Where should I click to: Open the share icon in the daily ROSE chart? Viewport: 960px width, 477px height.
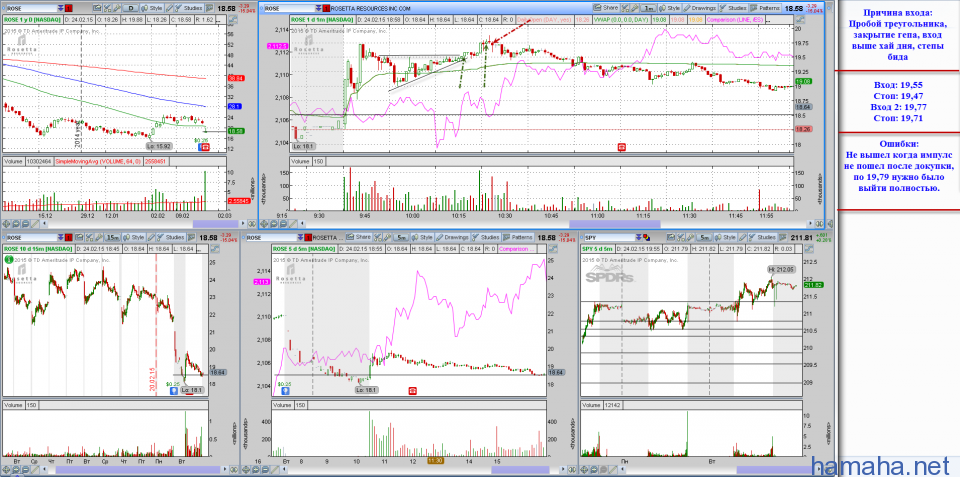tap(97, 8)
